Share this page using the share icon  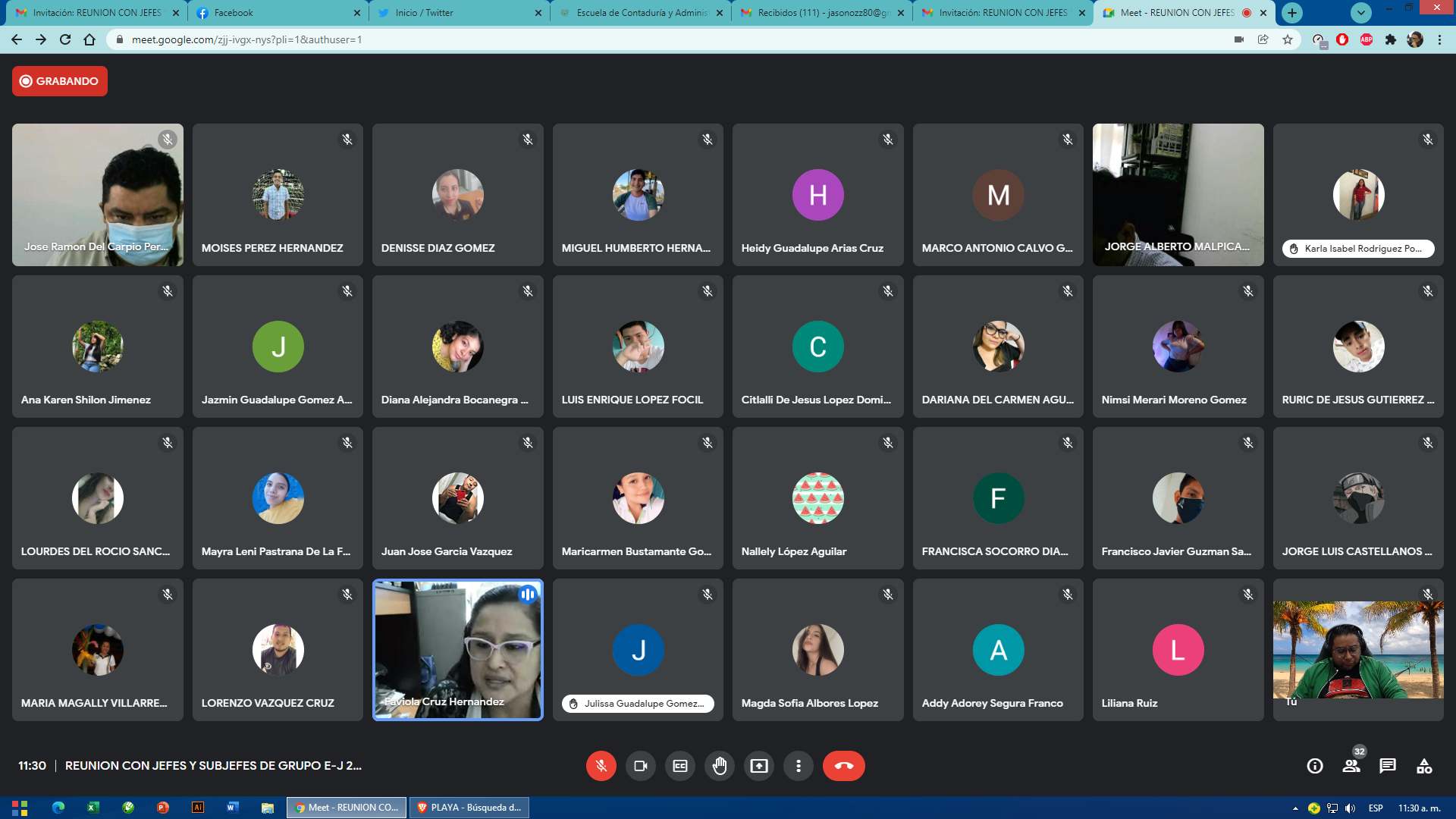1263,39
